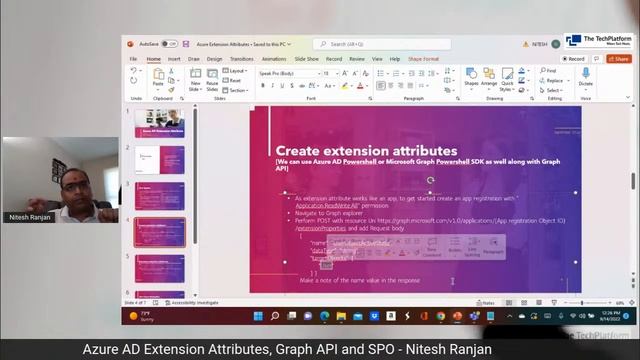This screenshot has height=360, width=640.
Task: Apply Strikethrough formatting
Action: pos(302,86)
